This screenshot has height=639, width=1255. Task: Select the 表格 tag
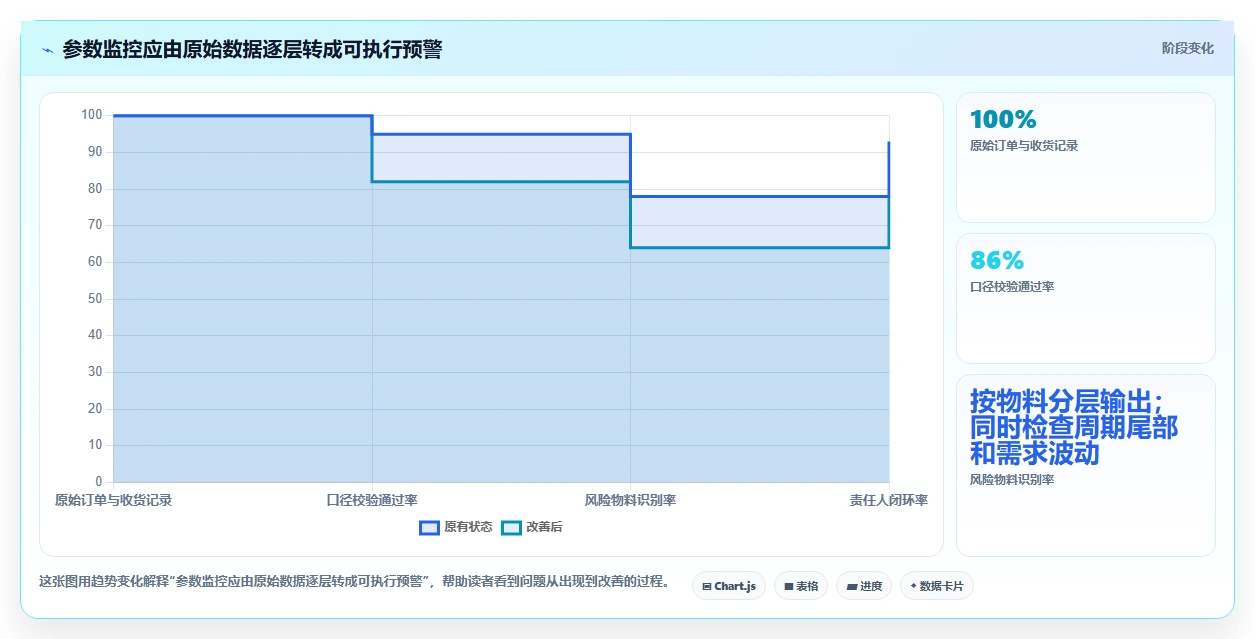click(801, 586)
